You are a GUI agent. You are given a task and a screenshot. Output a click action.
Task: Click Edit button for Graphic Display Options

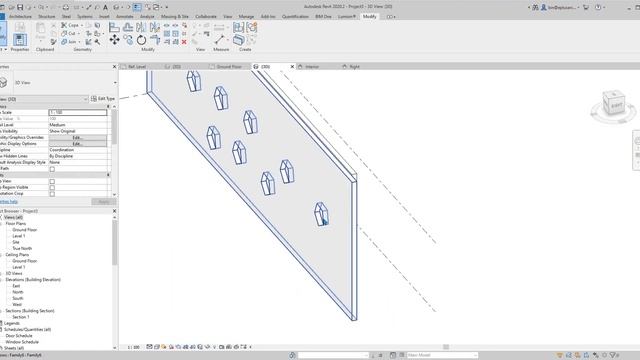point(78,144)
